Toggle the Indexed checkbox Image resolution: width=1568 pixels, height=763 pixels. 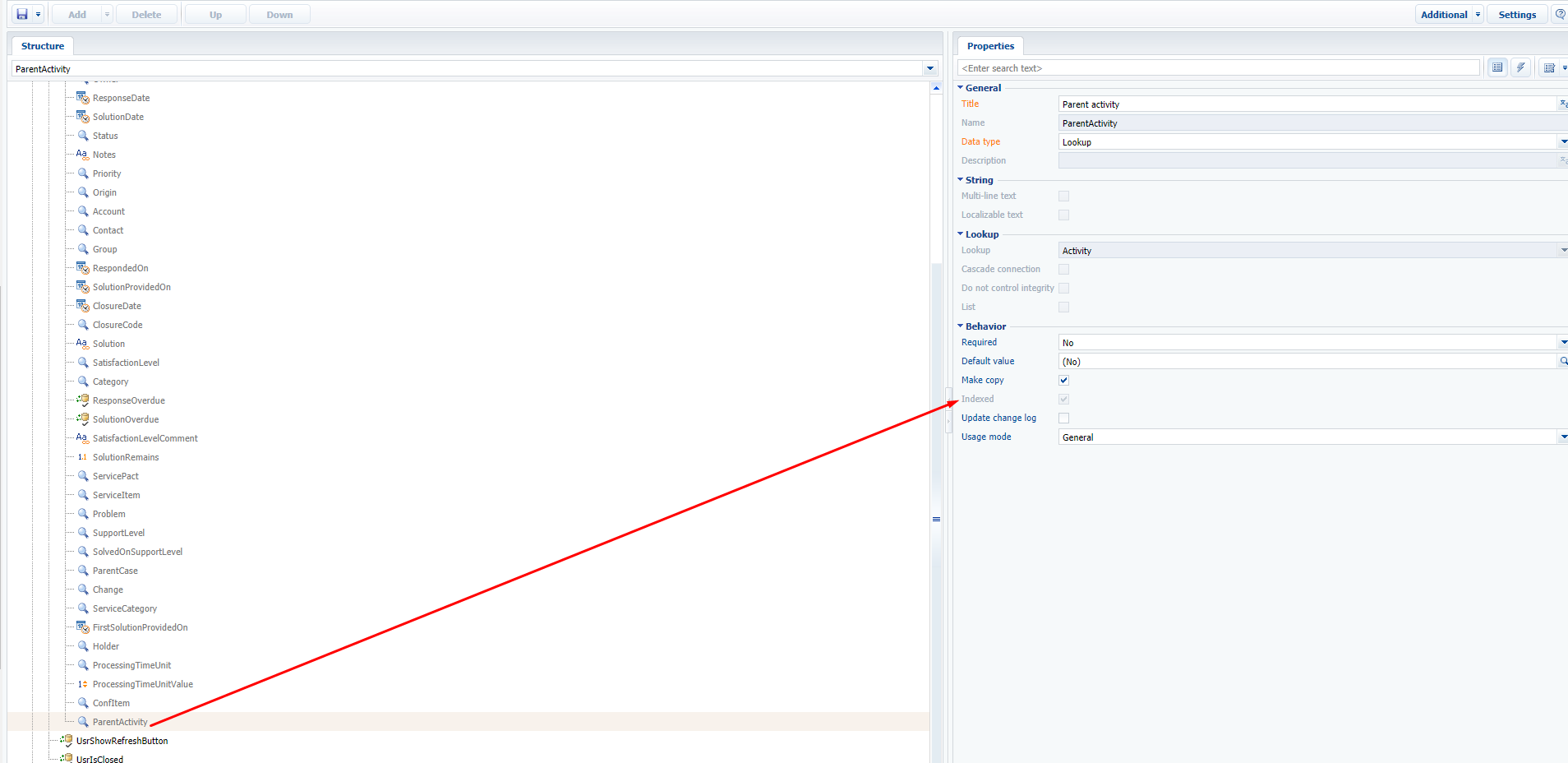click(x=1063, y=399)
